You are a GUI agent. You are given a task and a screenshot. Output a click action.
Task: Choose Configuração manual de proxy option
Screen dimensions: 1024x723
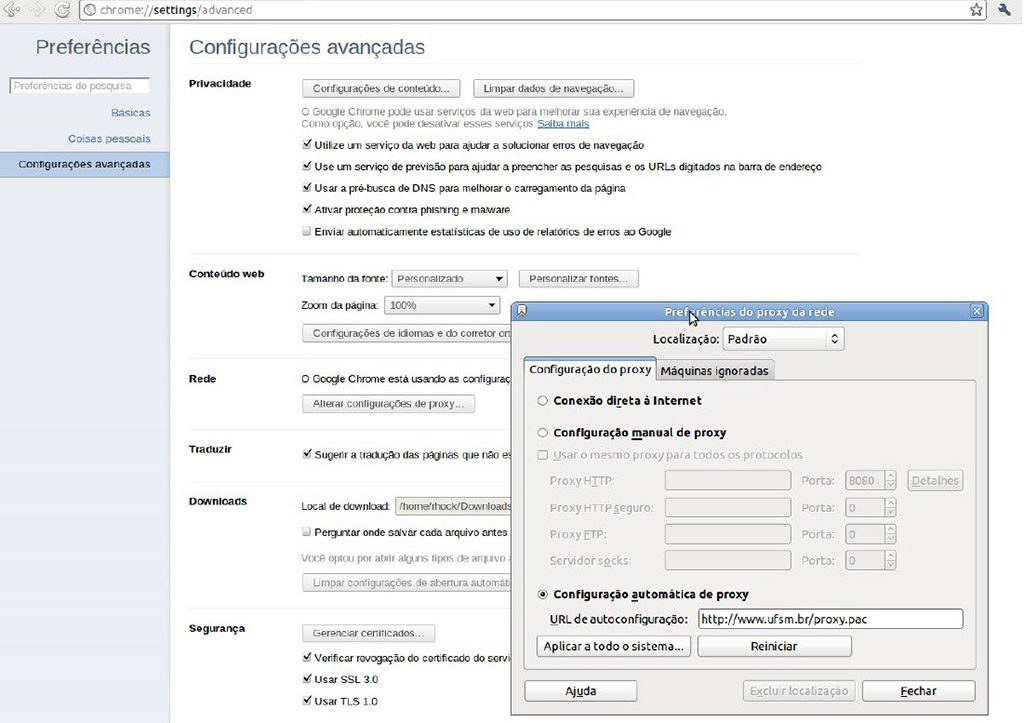click(x=543, y=433)
